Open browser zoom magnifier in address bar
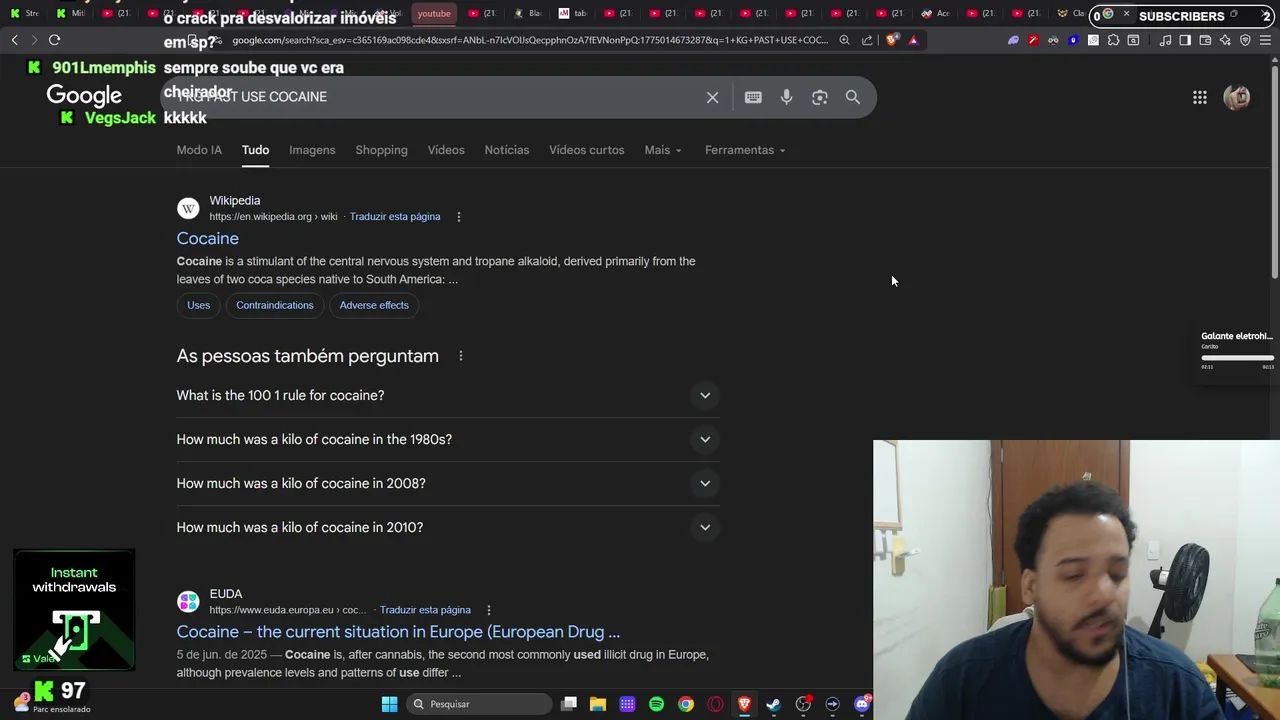The width and height of the screenshot is (1280, 720). (845, 40)
